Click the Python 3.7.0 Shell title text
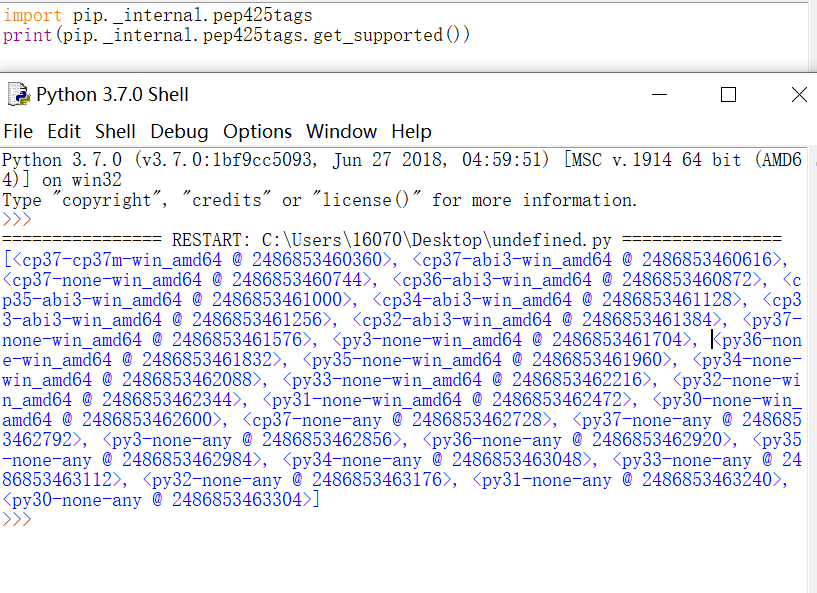 tap(114, 94)
